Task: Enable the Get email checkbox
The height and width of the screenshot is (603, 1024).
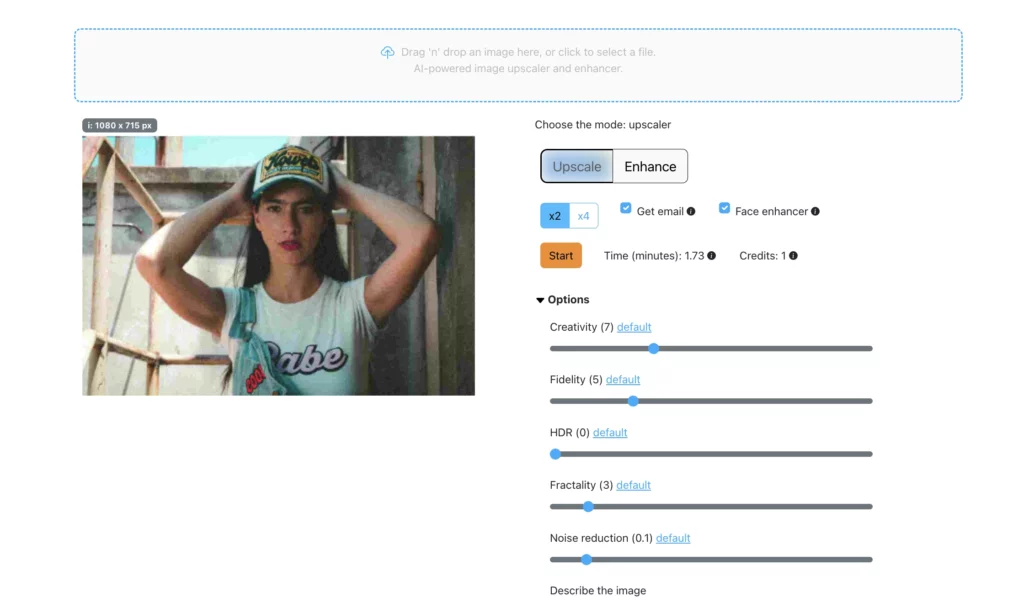Action: [626, 208]
